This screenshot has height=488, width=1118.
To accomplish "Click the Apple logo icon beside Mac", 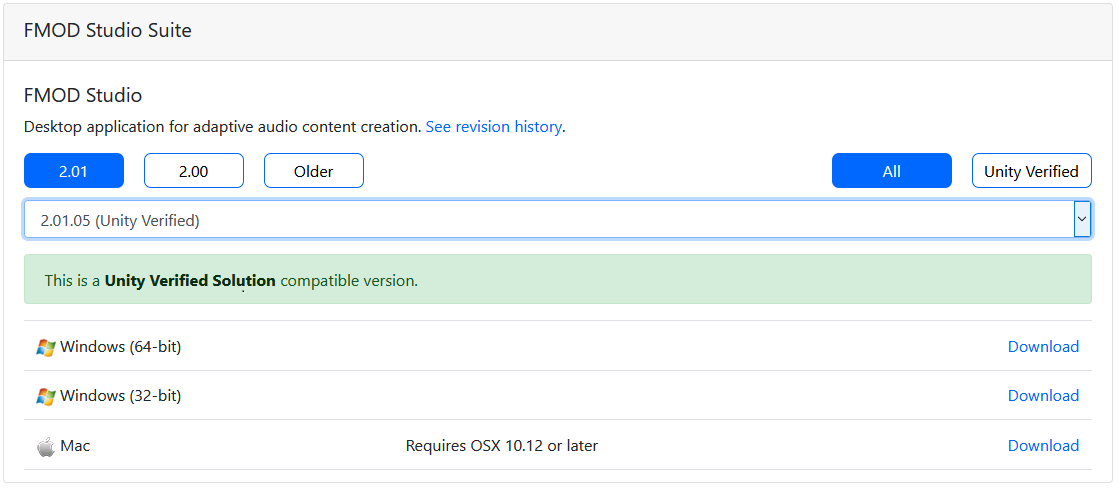I will pyautogui.click(x=46, y=447).
